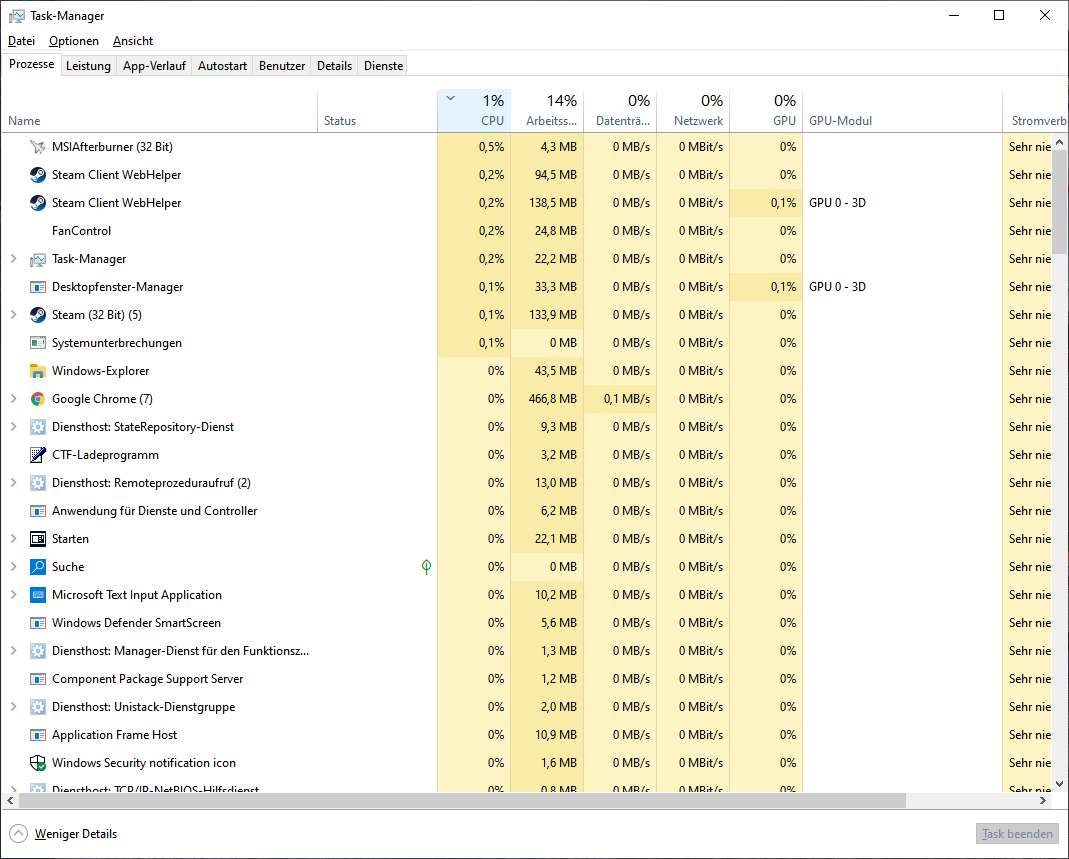Viewport: 1069px width, 859px height.
Task: Click the Windows-Explorer folder icon
Action: [37, 371]
